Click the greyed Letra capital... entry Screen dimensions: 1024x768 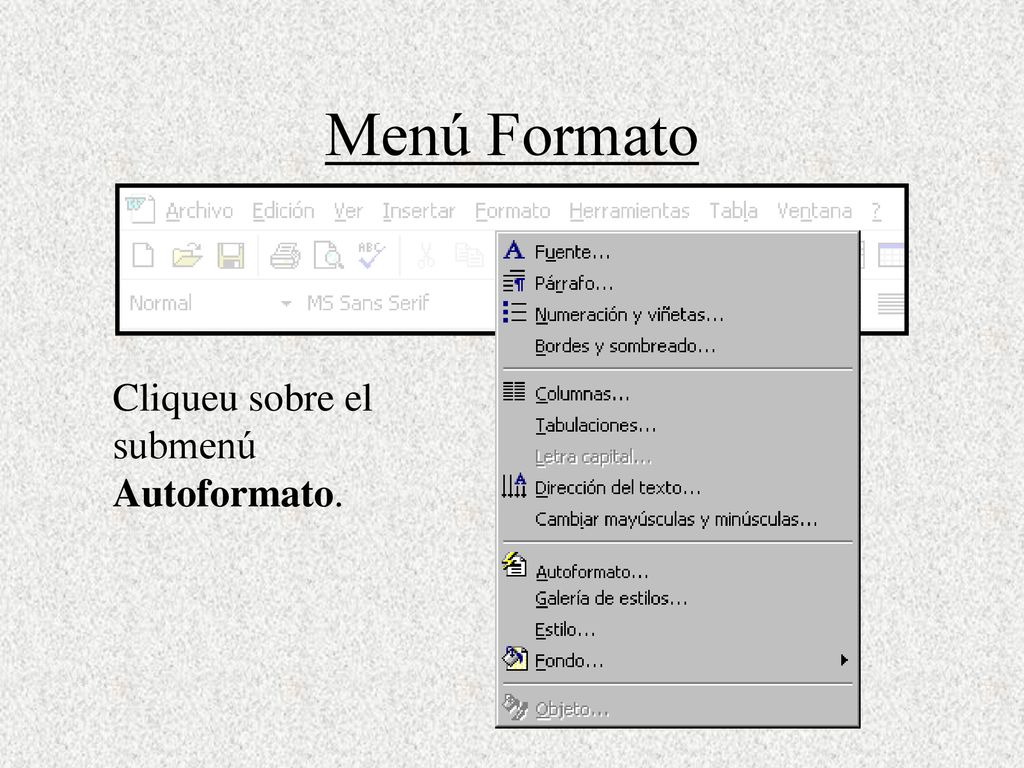[678, 456]
